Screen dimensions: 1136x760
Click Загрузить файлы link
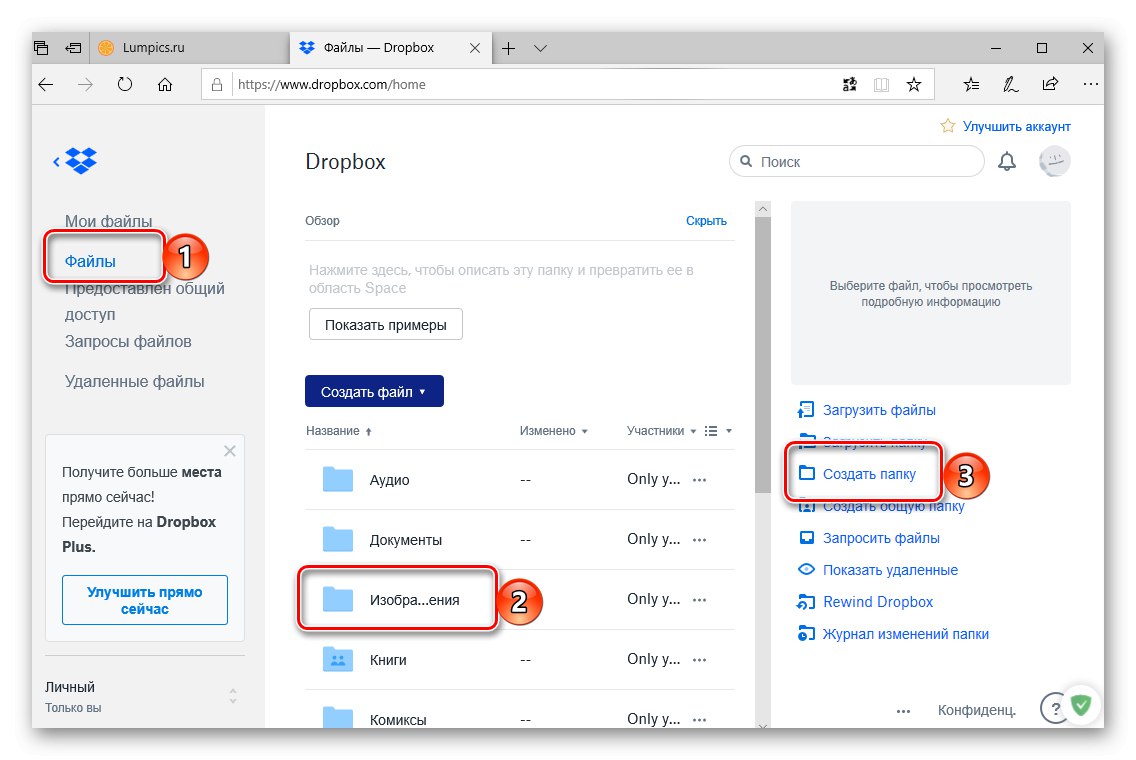879,410
